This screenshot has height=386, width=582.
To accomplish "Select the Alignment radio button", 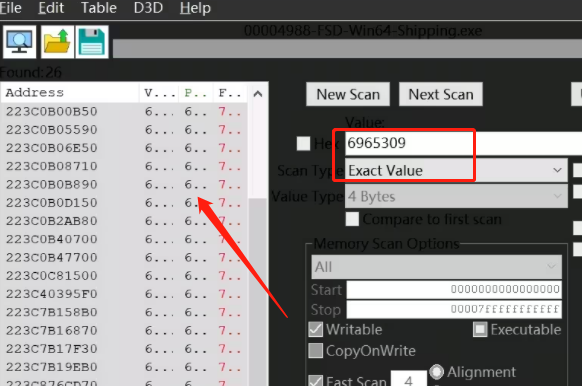I will coord(436,372).
